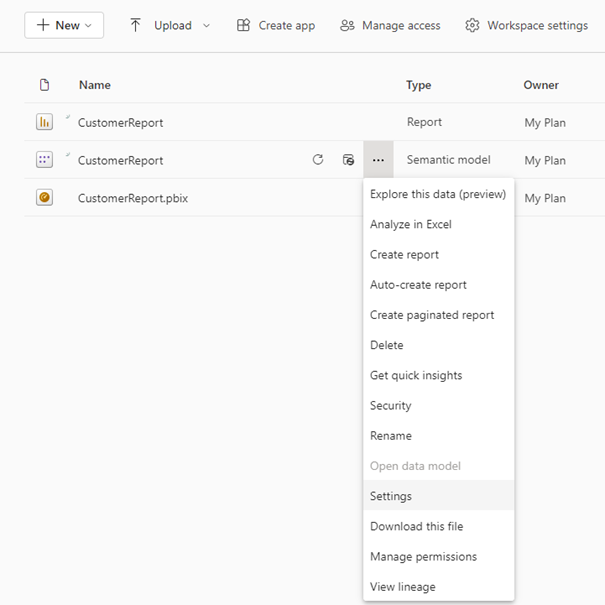Click the schedule refresh icon for CustomerReport

348,160
